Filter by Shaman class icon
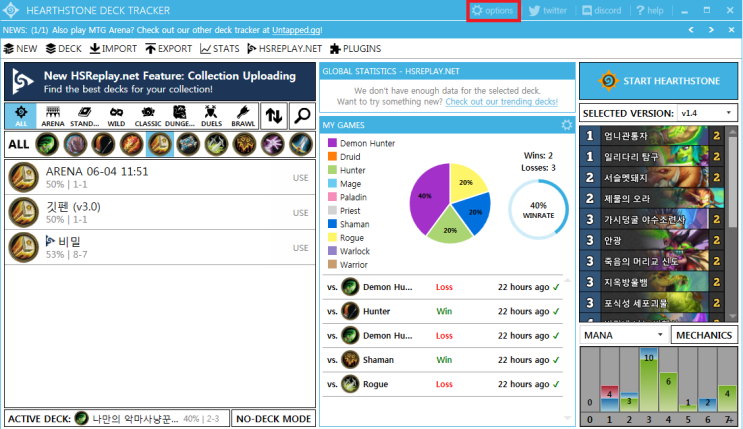 [x=245, y=144]
